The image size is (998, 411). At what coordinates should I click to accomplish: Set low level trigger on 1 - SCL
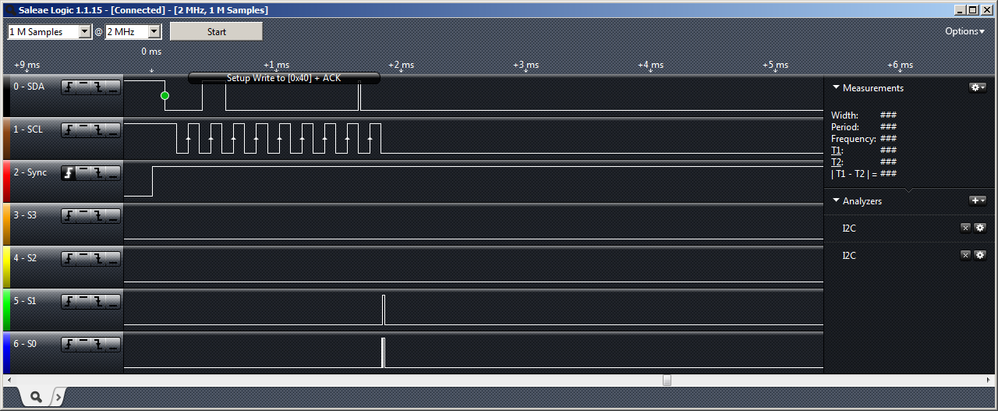113,130
